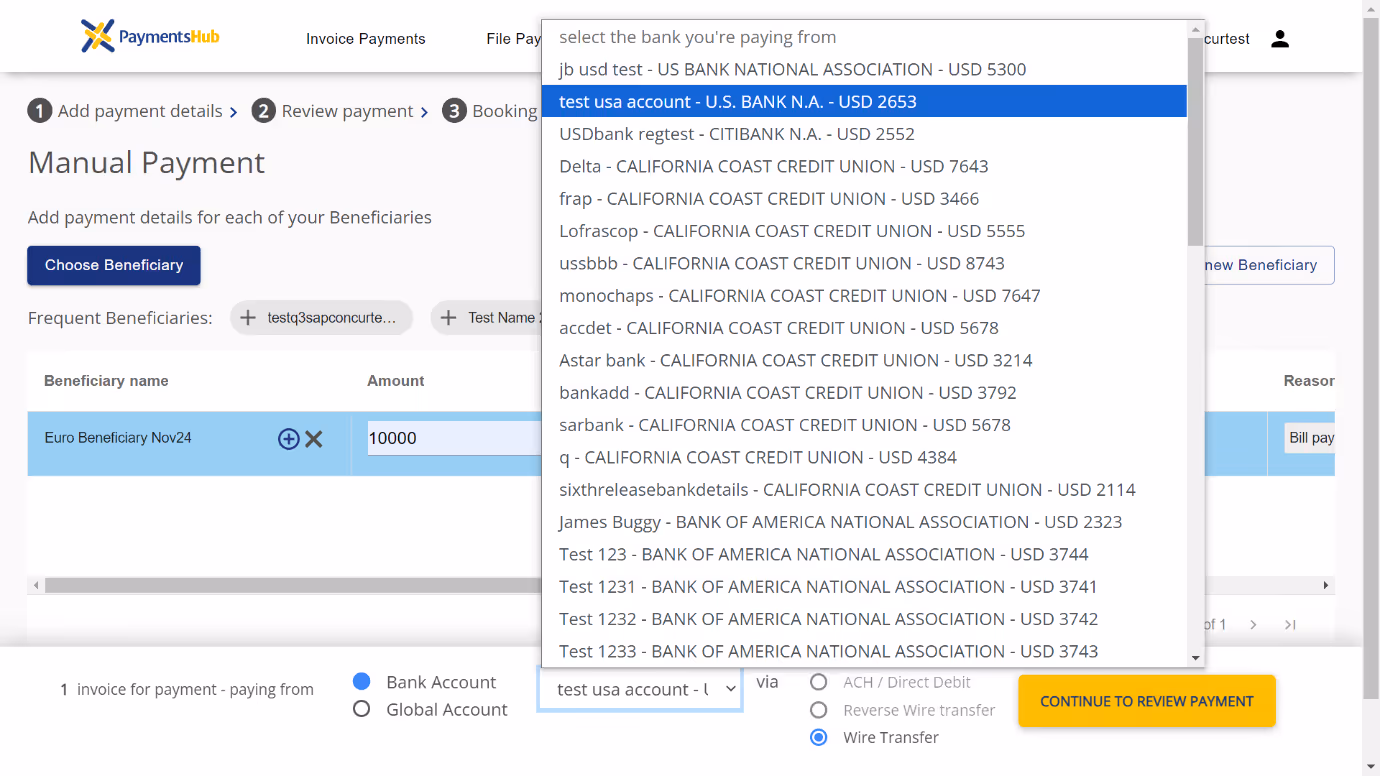Choose q - USD 4384 option
The width and height of the screenshot is (1380, 776).
pyautogui.click(x=864, y=457)
